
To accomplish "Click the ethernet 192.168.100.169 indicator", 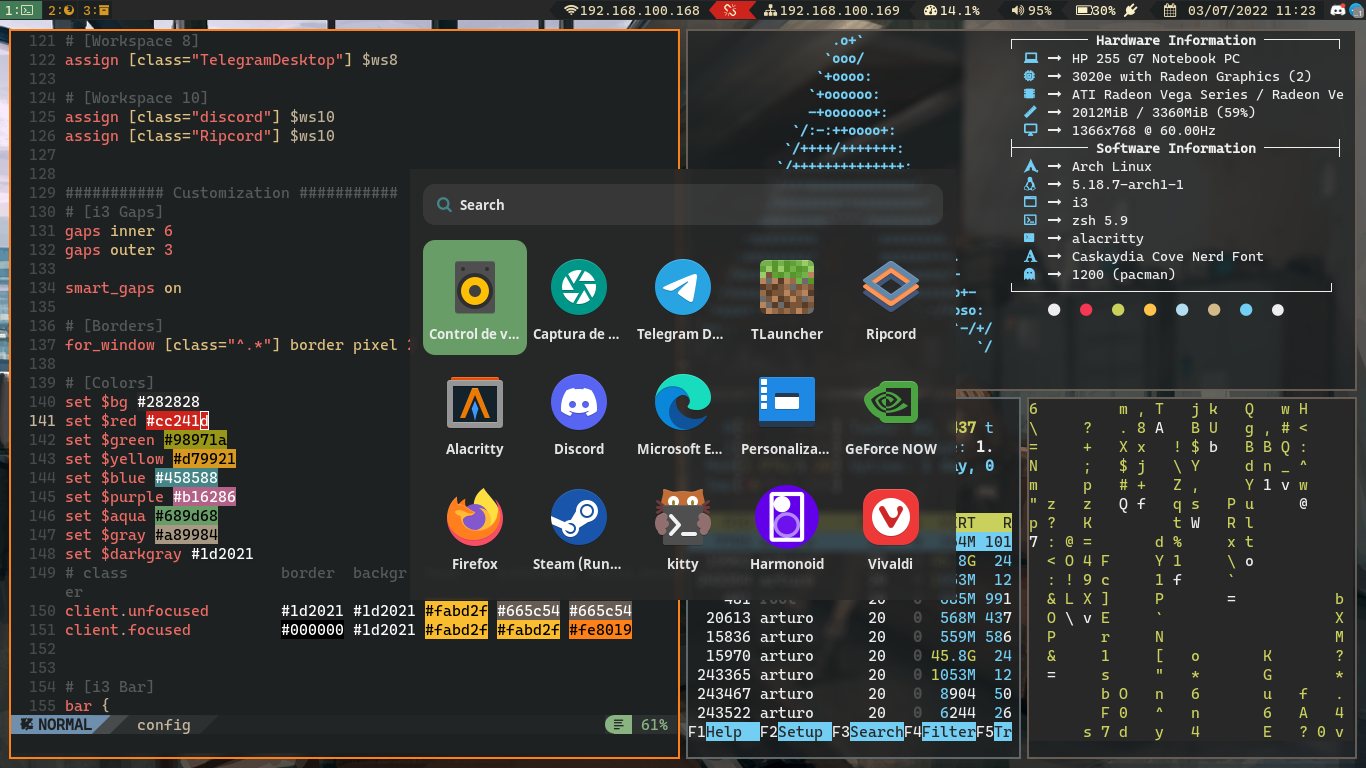I will click(x=832, y=10).
